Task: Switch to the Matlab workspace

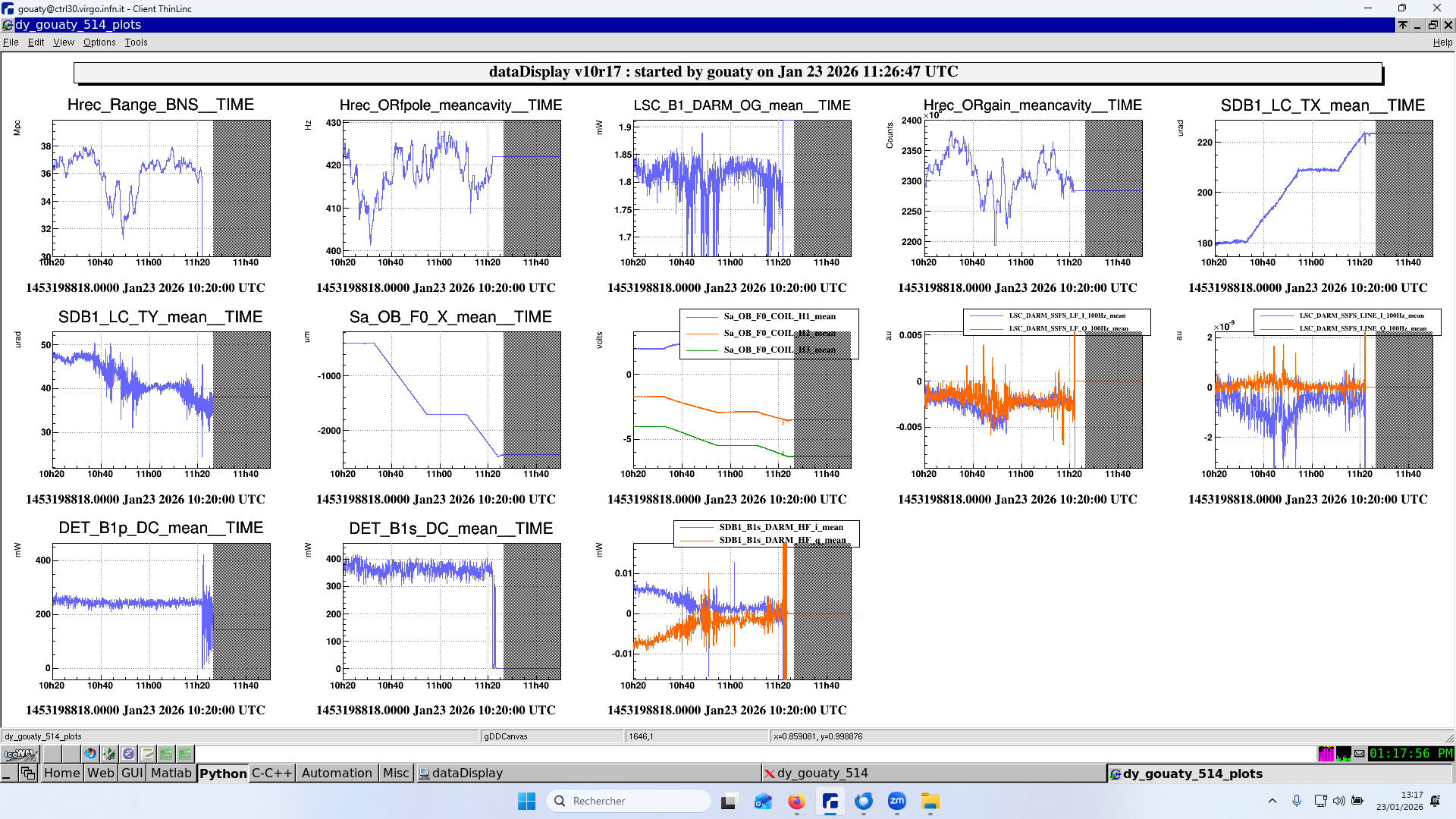Action: pyautogui.click(x=171, y=773)
